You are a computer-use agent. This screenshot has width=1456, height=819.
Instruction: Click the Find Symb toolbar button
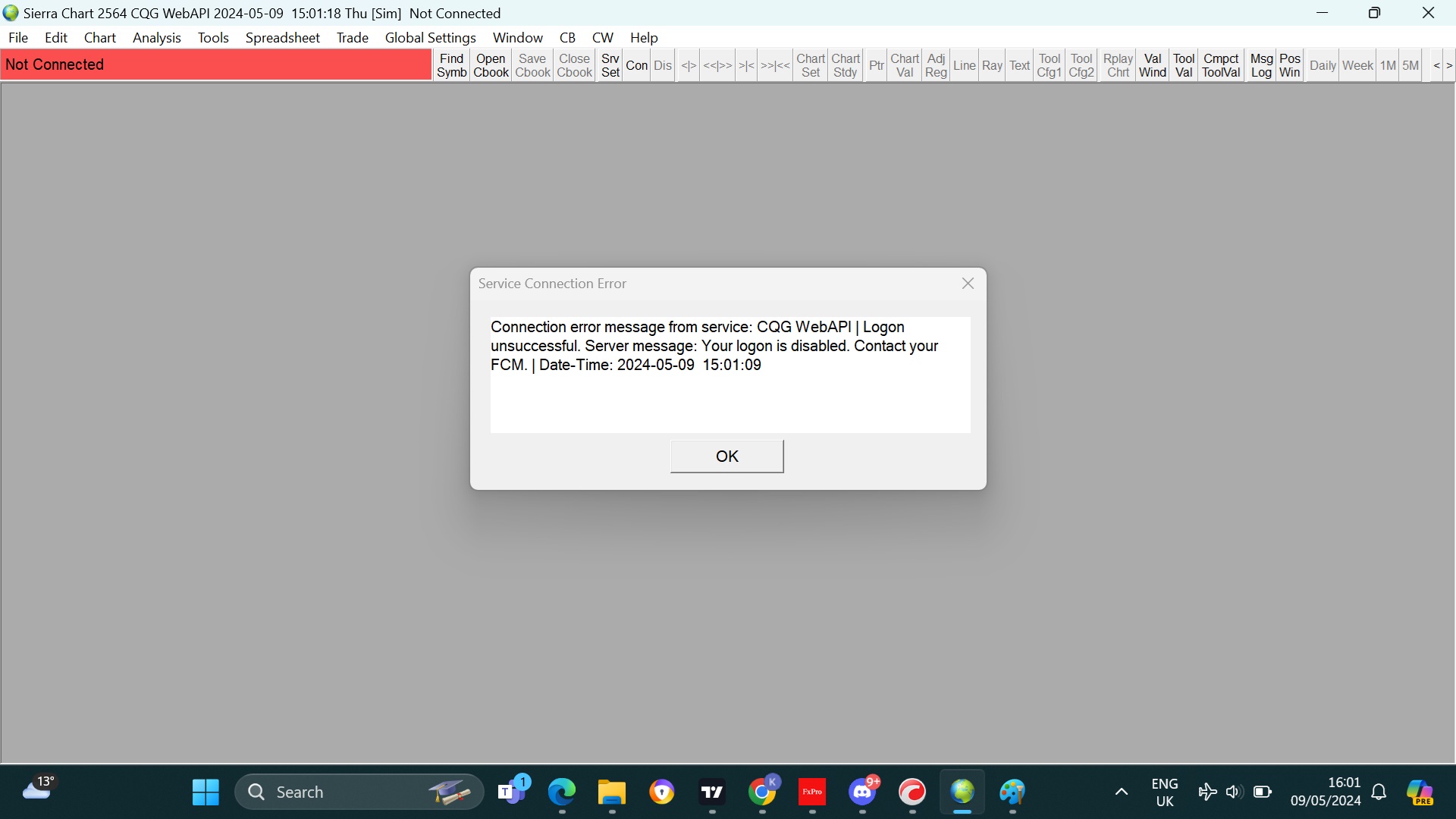pos(451,65)
